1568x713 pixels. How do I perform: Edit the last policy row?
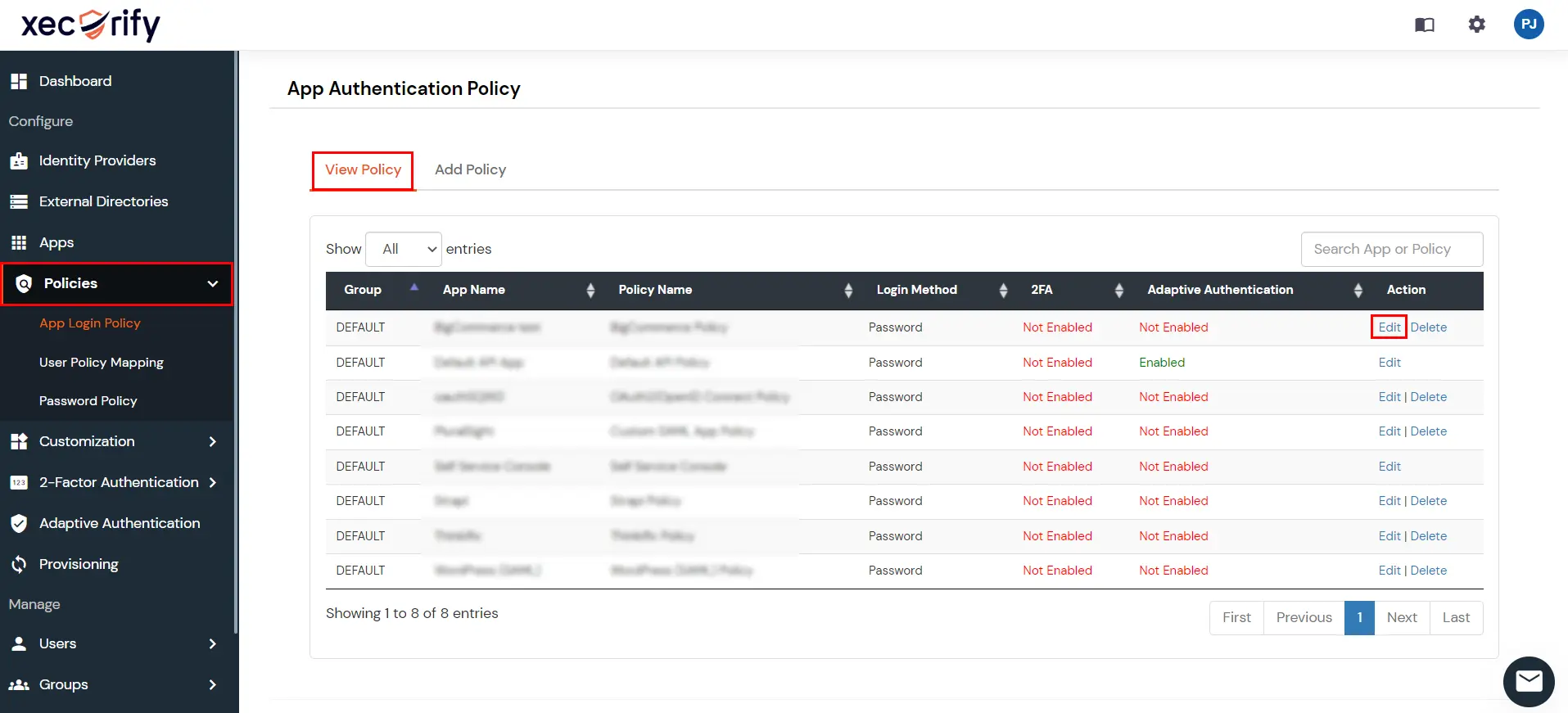coord(1390,570)
